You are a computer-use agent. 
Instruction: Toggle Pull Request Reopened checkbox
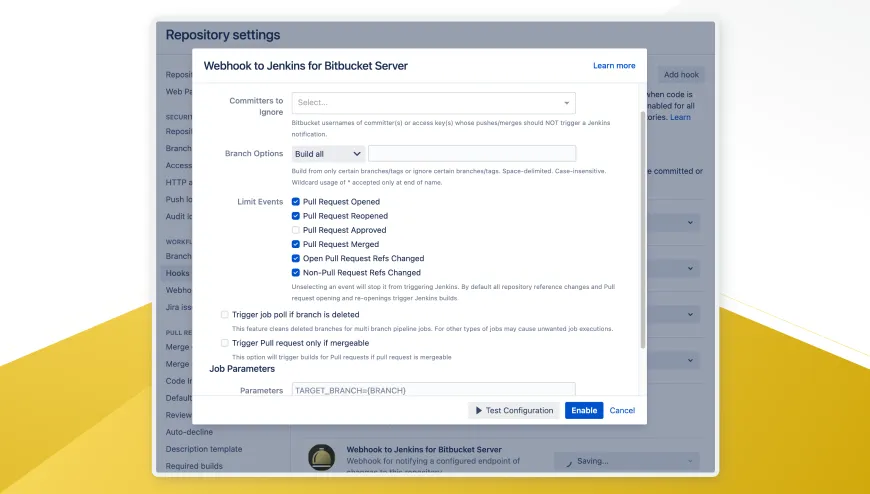pos(296,216)
